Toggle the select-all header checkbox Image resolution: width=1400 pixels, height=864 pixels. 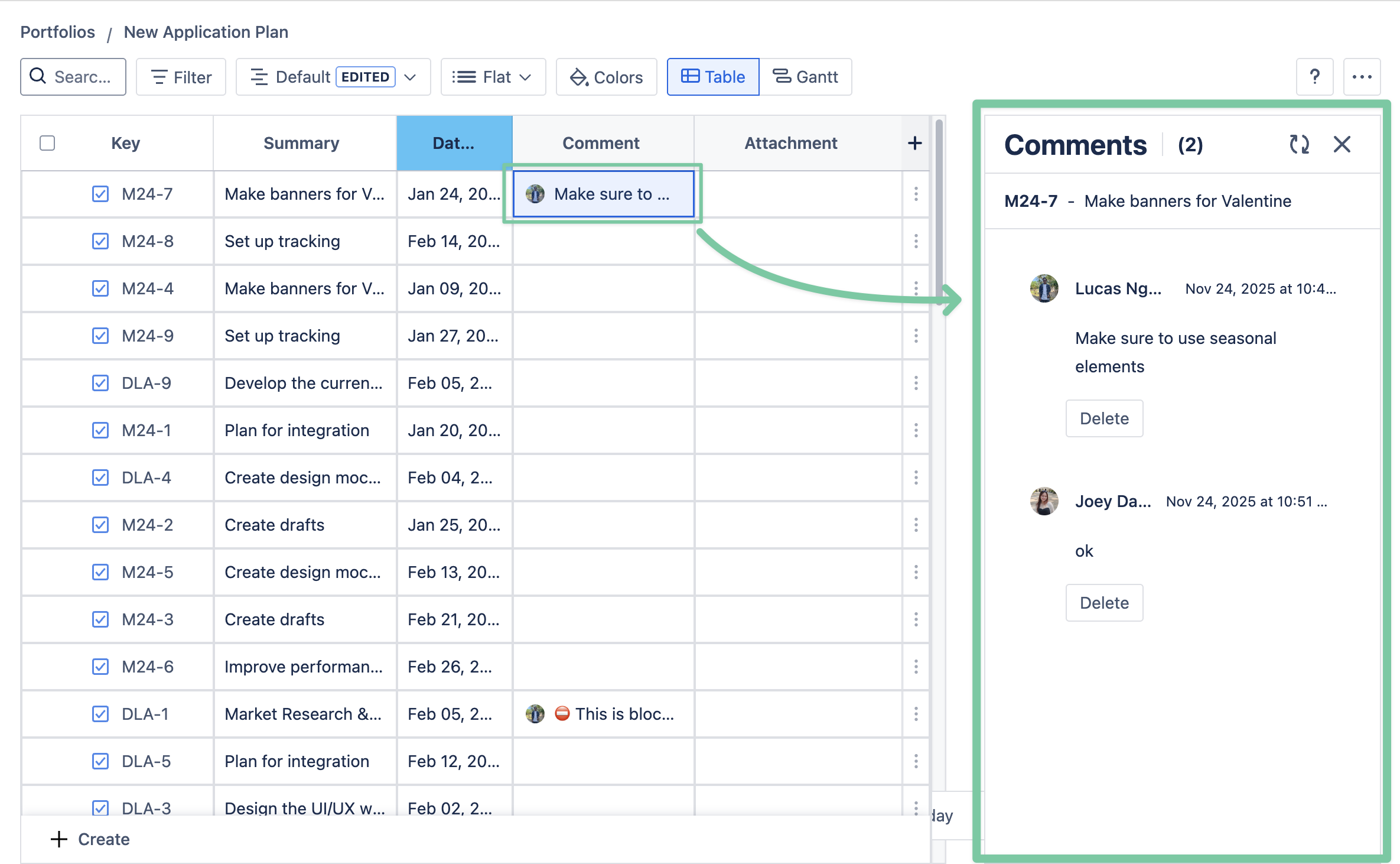coord(47,143)
